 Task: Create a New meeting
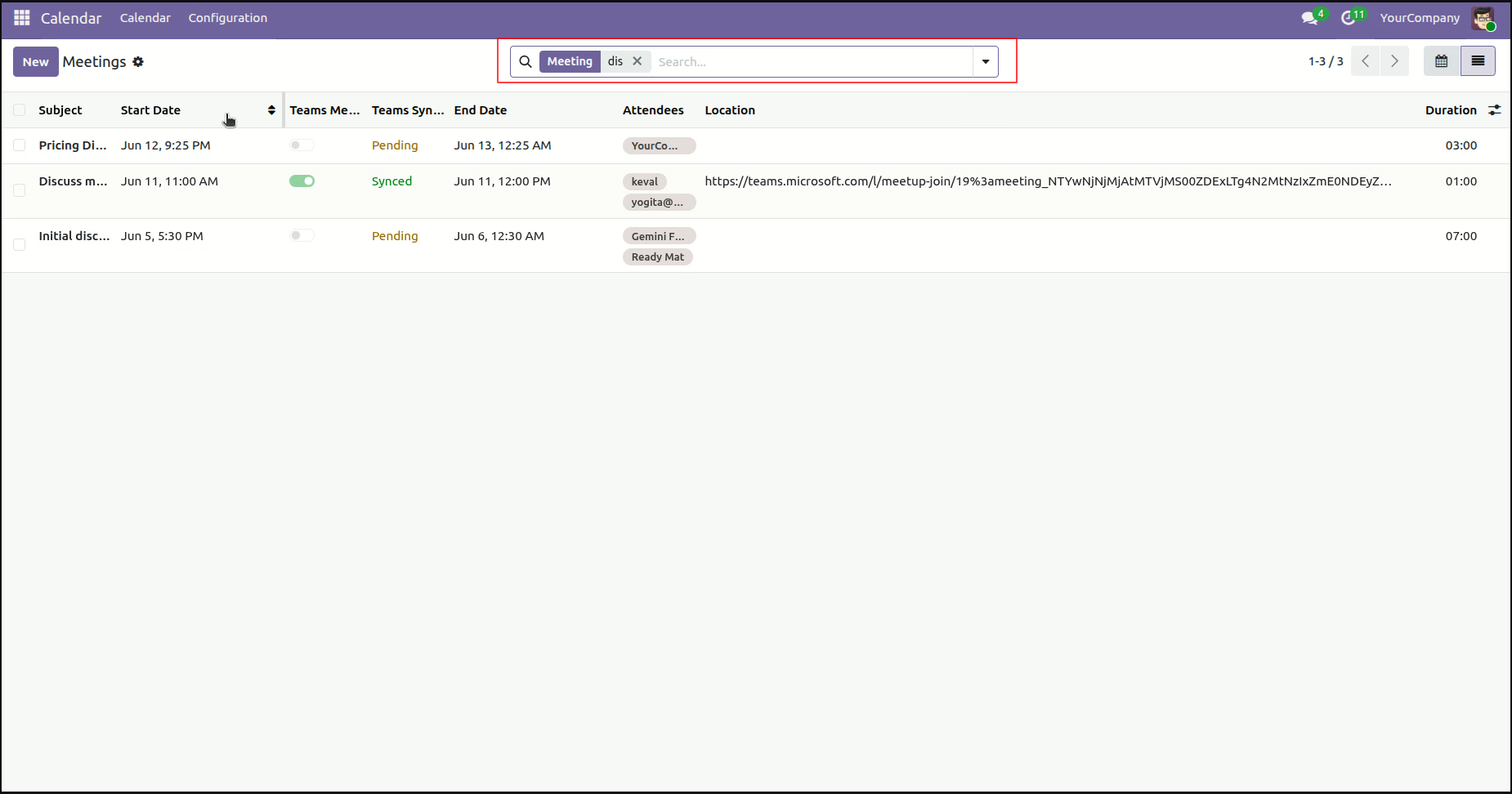click(x=36, y=62)
